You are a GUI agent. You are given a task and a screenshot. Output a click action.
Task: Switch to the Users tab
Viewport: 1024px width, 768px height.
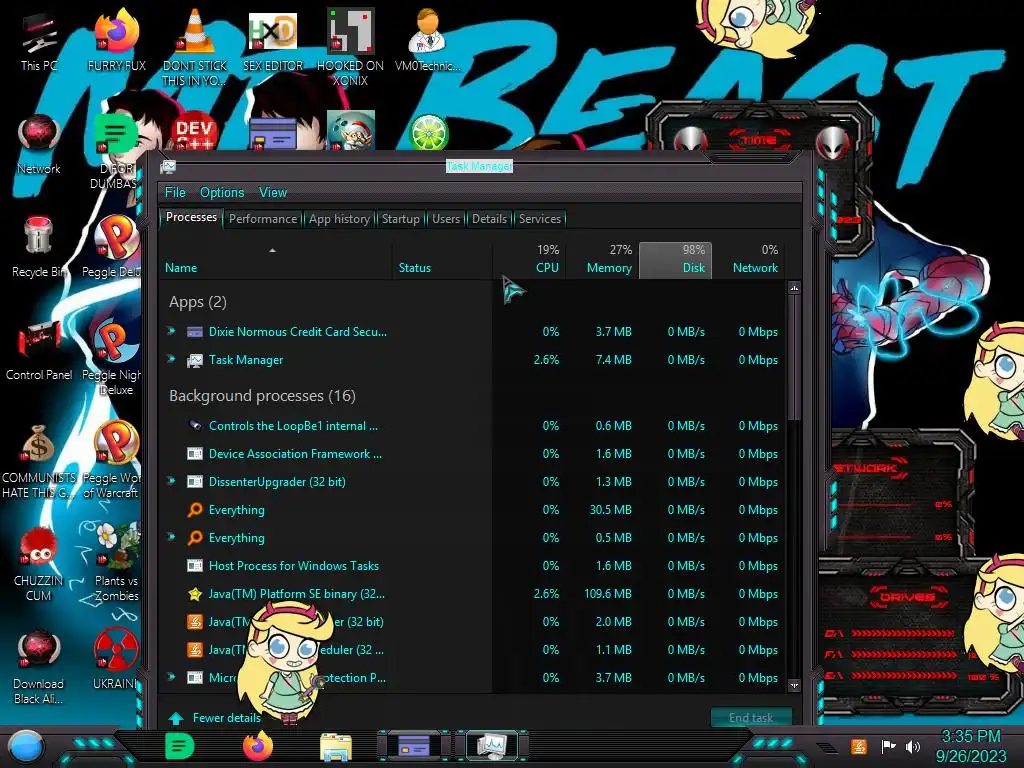pos(446,219)
